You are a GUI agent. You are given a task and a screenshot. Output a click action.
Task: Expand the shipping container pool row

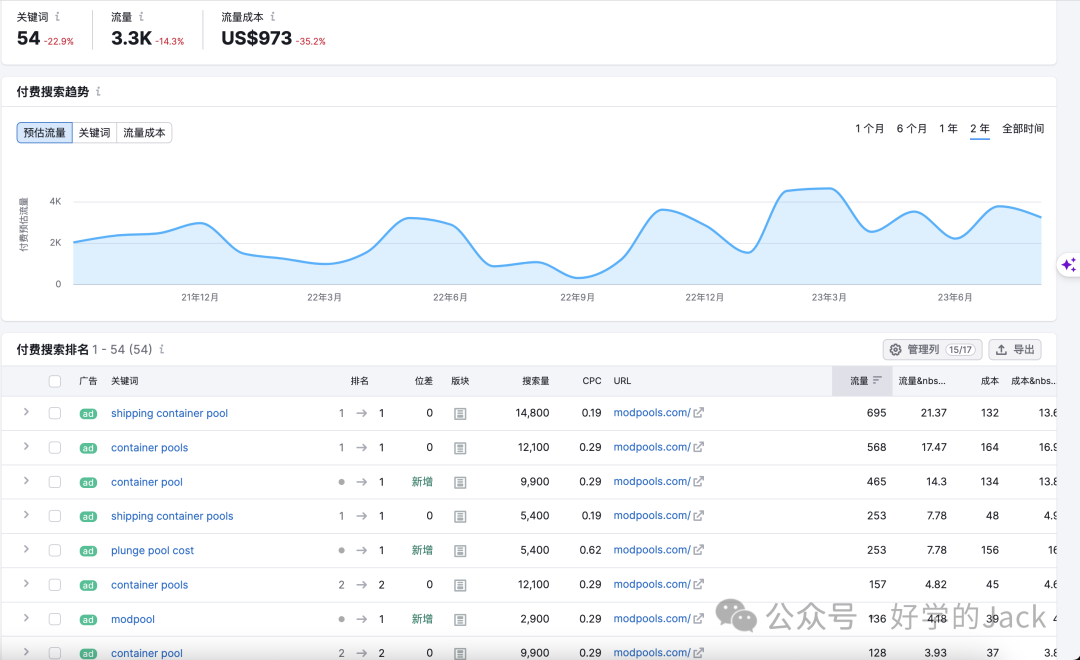pos(26,412)
